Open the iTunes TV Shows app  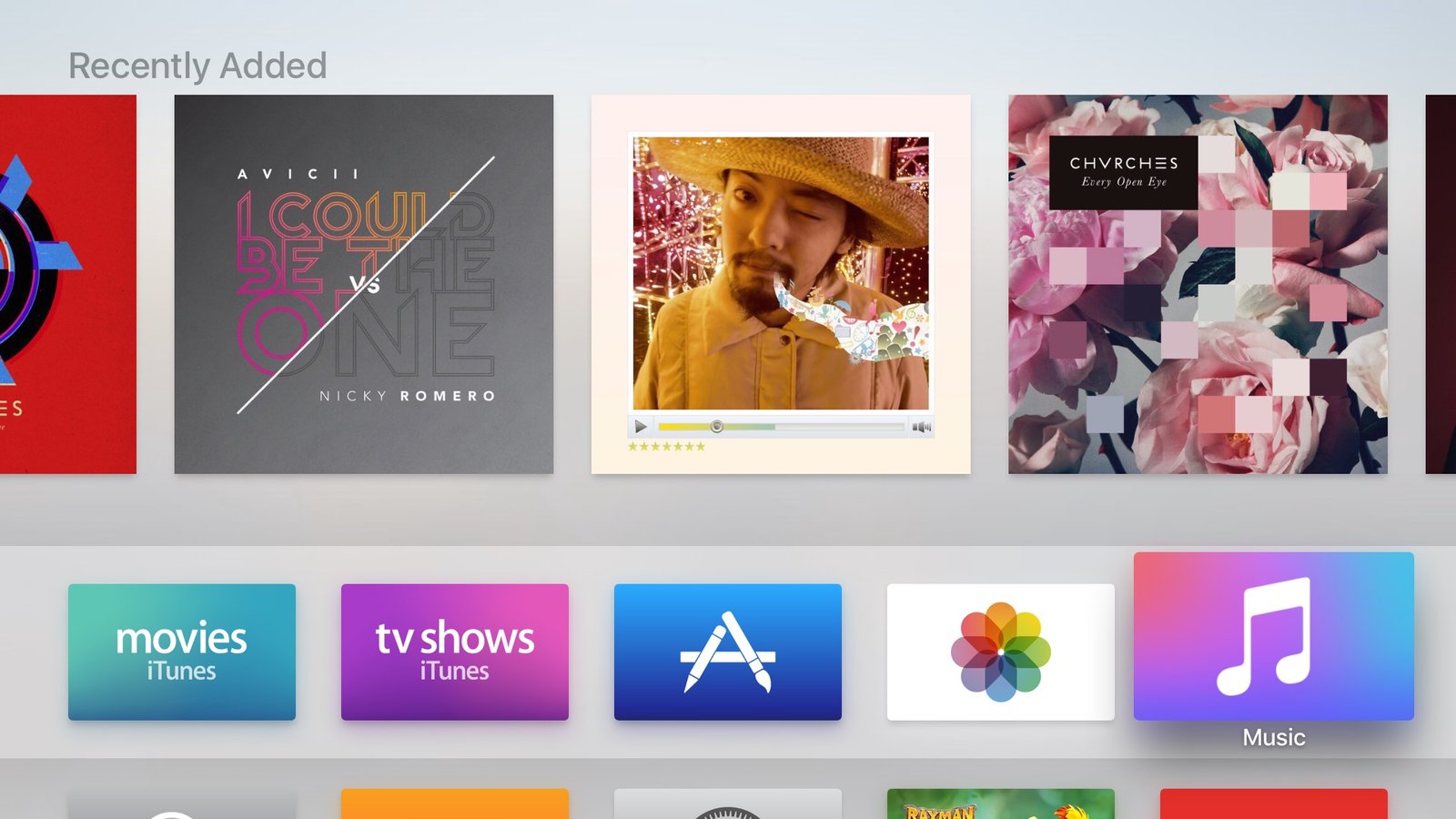[455, 652]
